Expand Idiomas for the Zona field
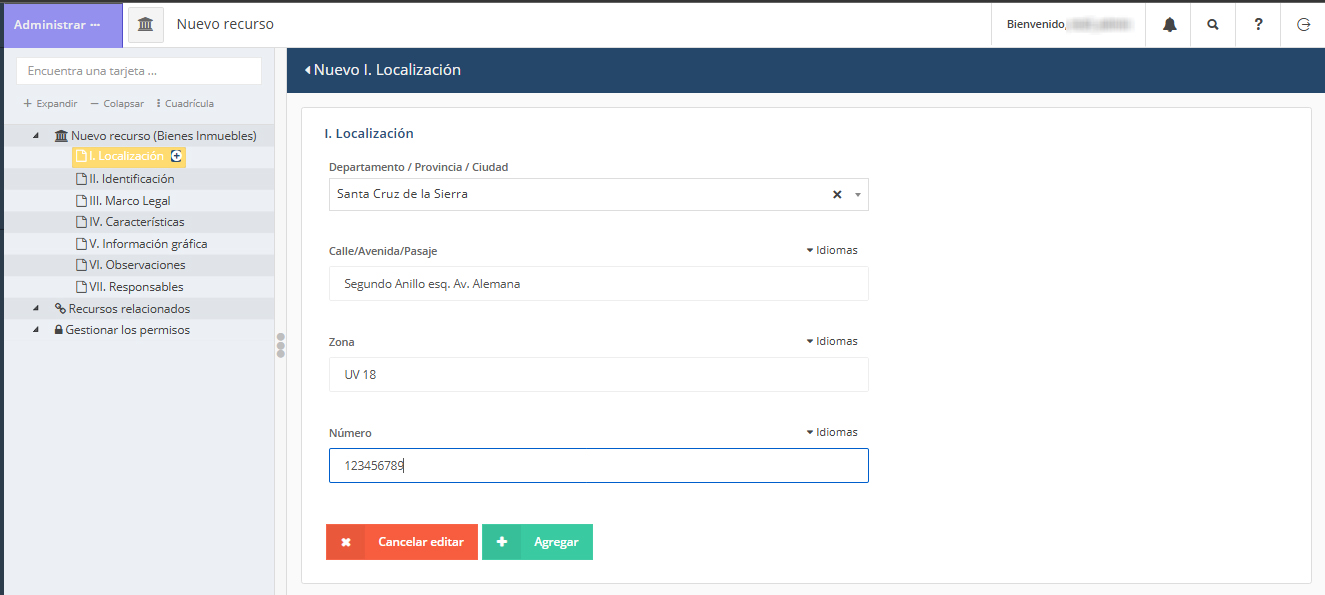Image resolution: width=1325 pixels, height=595 pixels. (832, 341)
